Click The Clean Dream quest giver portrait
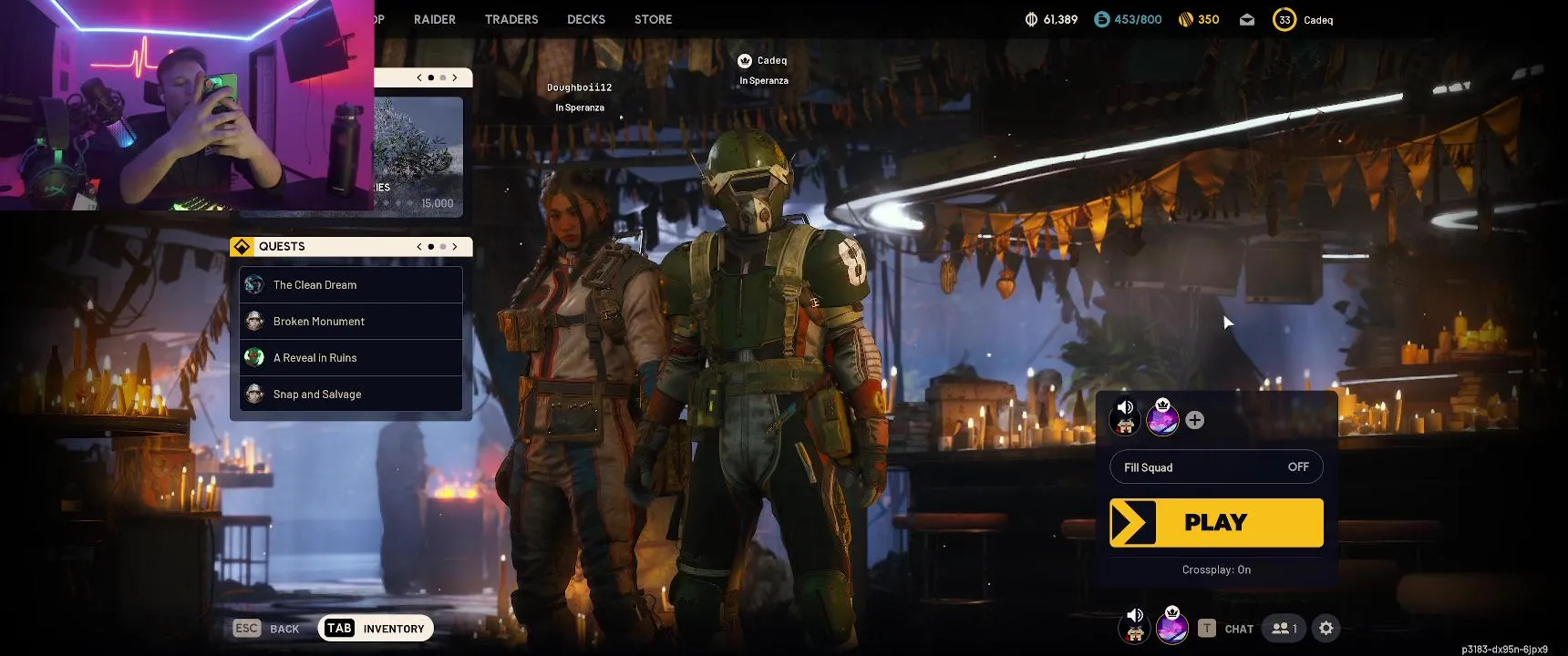 coord(254,284)
